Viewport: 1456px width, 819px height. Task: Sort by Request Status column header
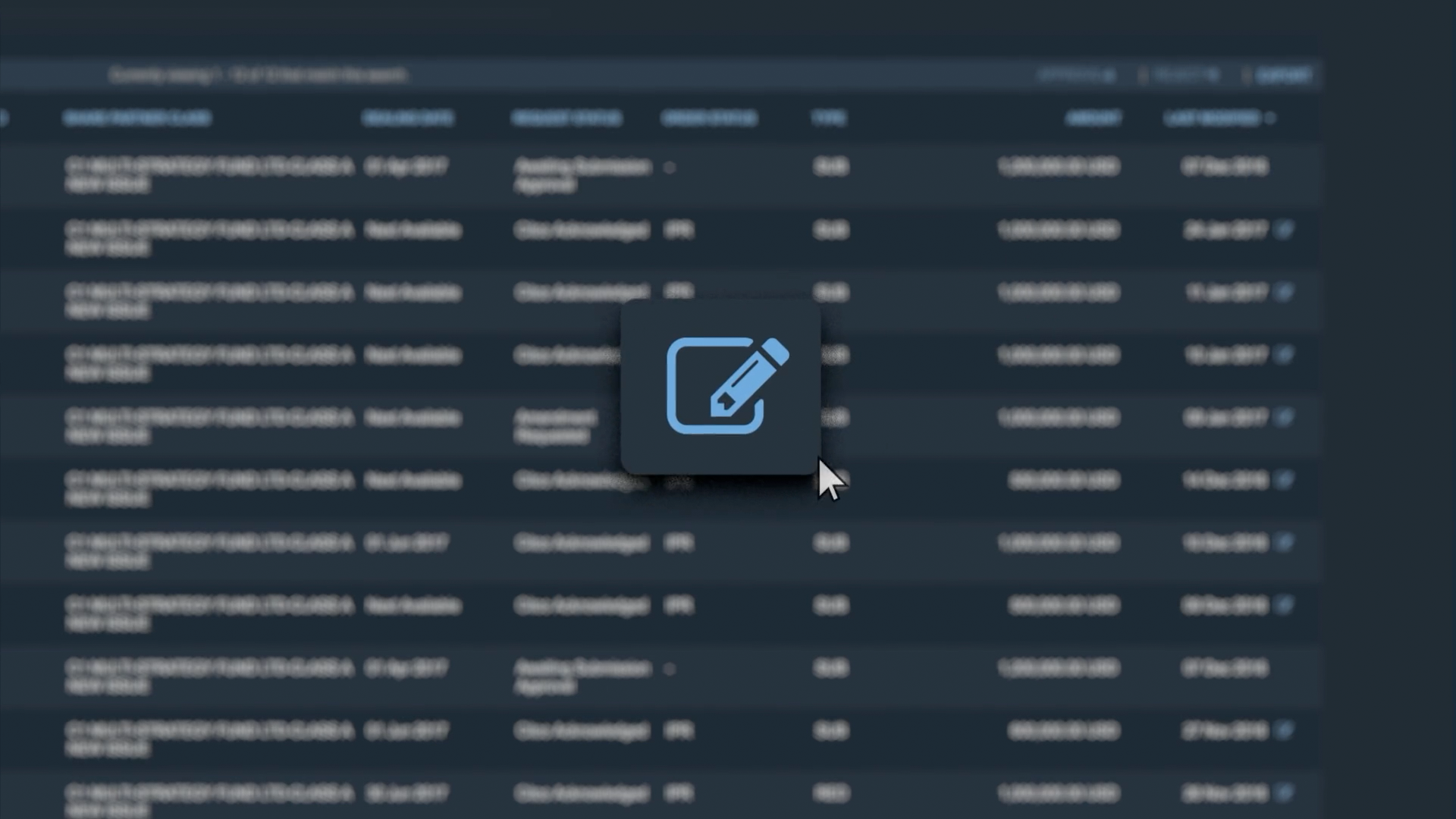pyautogui.click(x=566, y=118)
